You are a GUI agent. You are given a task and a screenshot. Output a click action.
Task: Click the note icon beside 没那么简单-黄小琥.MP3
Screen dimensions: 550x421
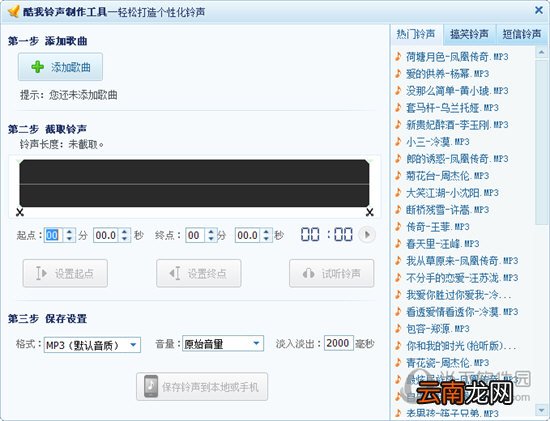[398, 91]
